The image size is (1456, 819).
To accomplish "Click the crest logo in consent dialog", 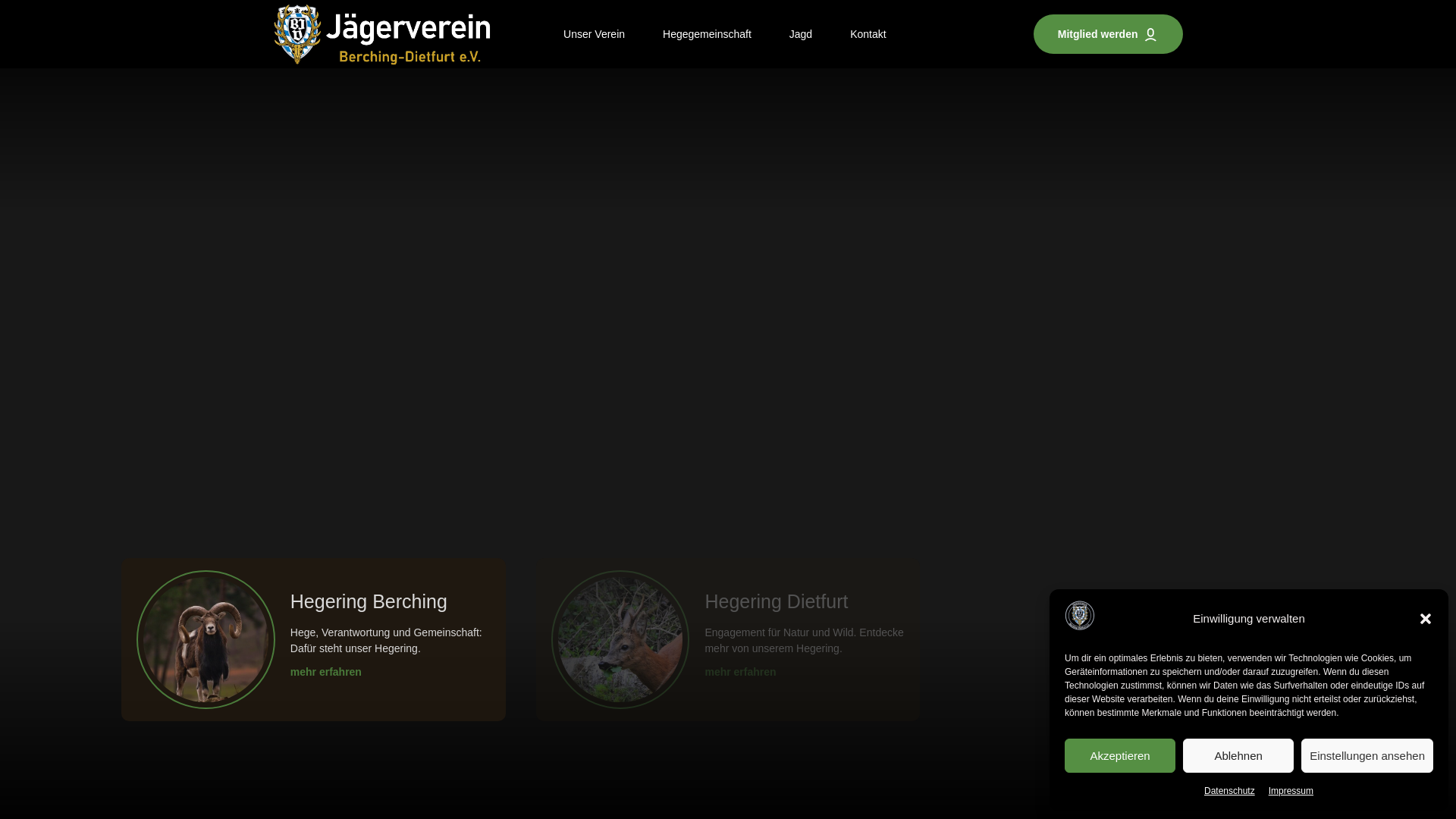I will [1080, 616].
